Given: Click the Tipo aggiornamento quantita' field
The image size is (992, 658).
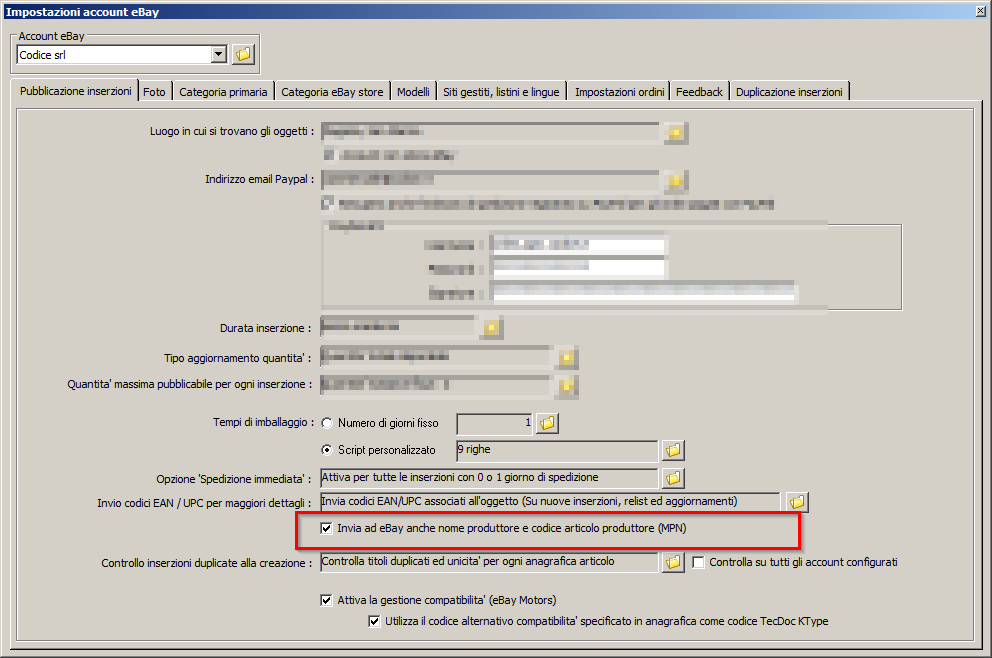Looking at the screenshot, I should pos(435,357).
